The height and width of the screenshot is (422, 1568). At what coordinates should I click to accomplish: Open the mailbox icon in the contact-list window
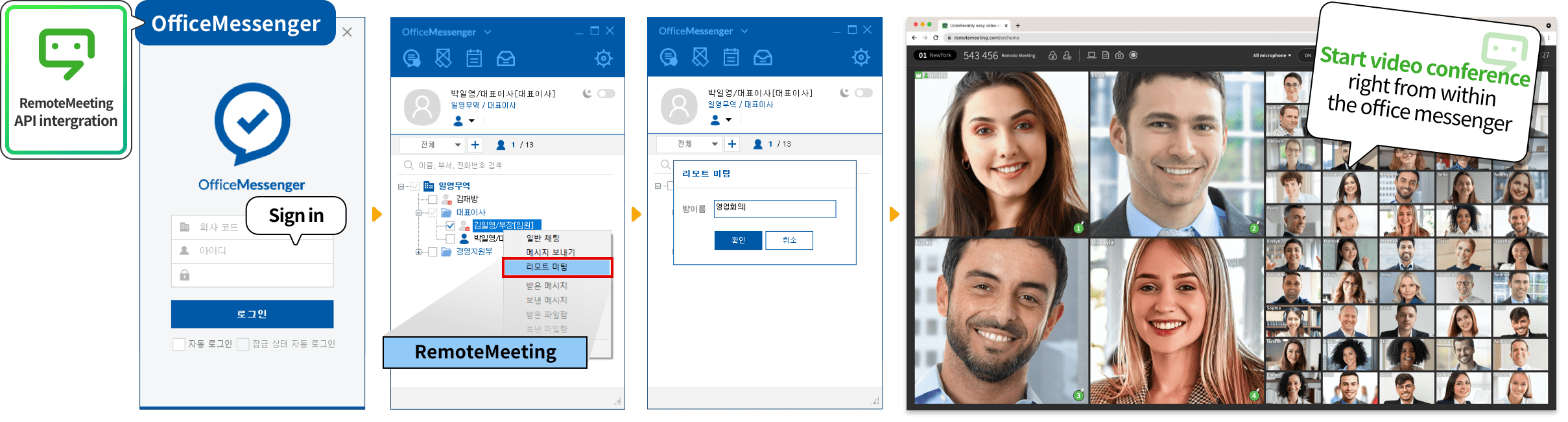(506, 59)
